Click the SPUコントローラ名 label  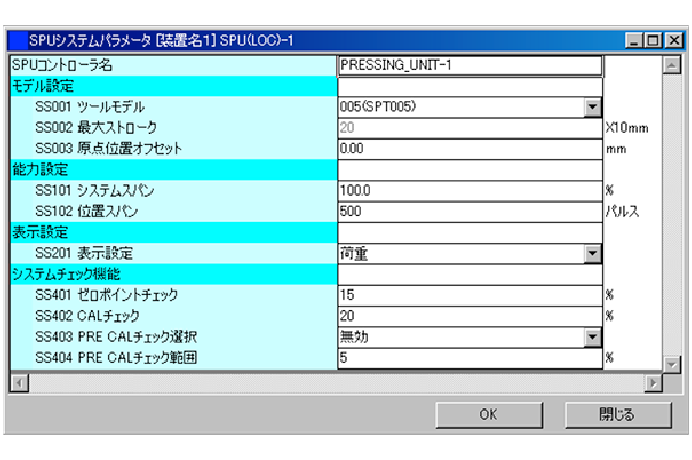[62, 65]
